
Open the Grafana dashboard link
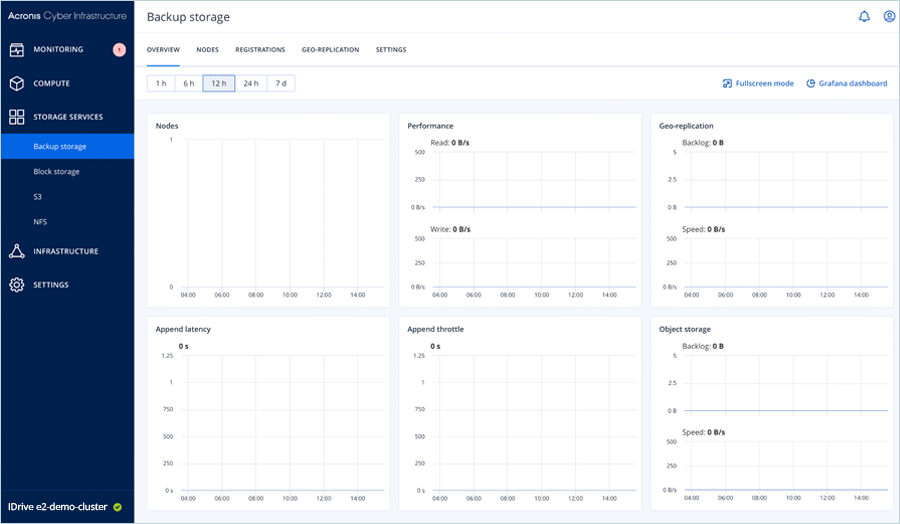click(x=846, y=83)
